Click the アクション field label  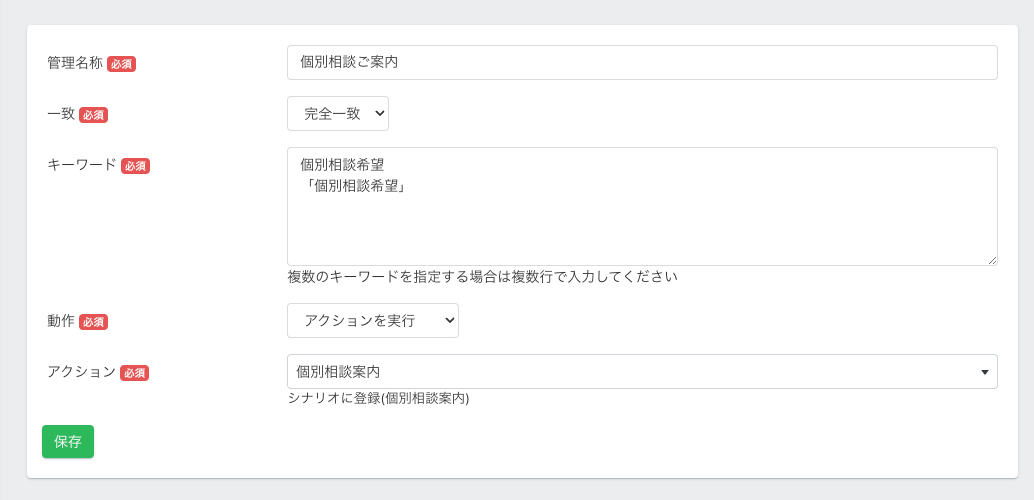pos(82,372)
